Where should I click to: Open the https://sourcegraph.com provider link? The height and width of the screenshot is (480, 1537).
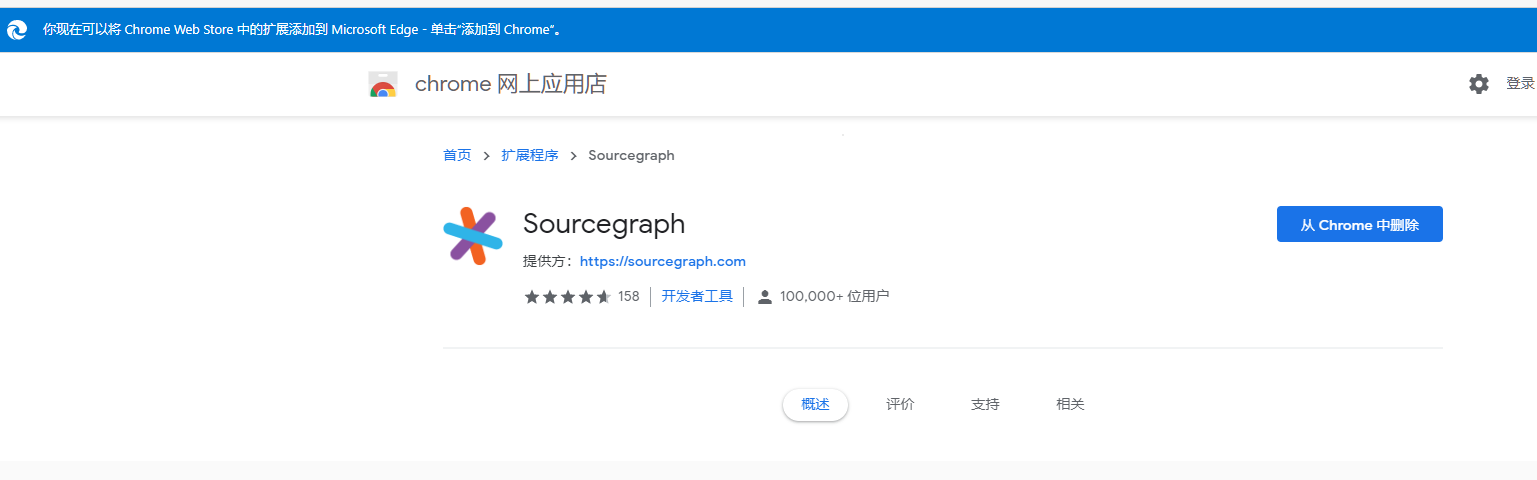coord(663,261)
